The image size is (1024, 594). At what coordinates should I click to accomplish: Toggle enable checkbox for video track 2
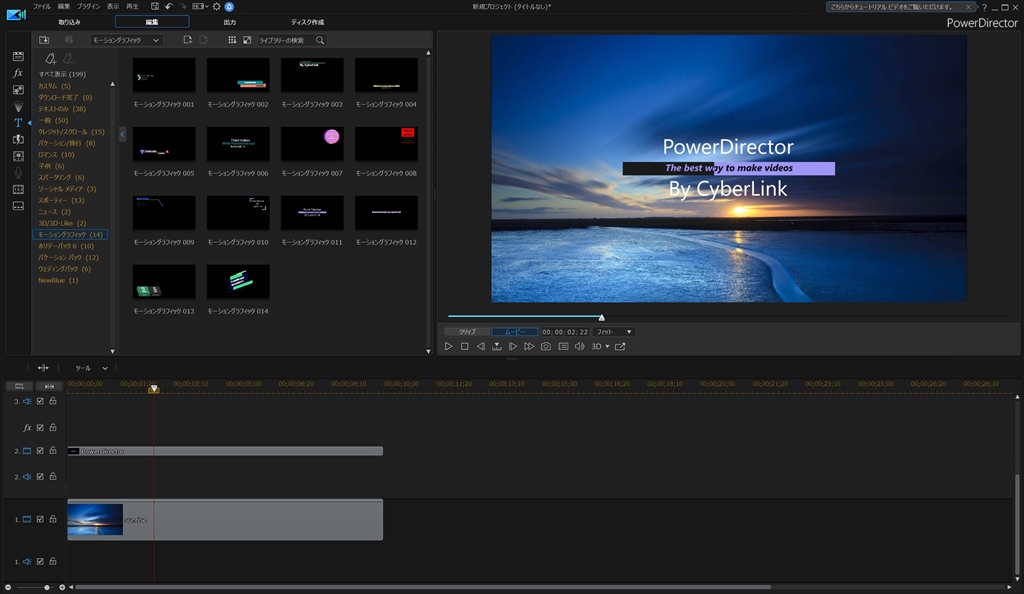[40, 451]
